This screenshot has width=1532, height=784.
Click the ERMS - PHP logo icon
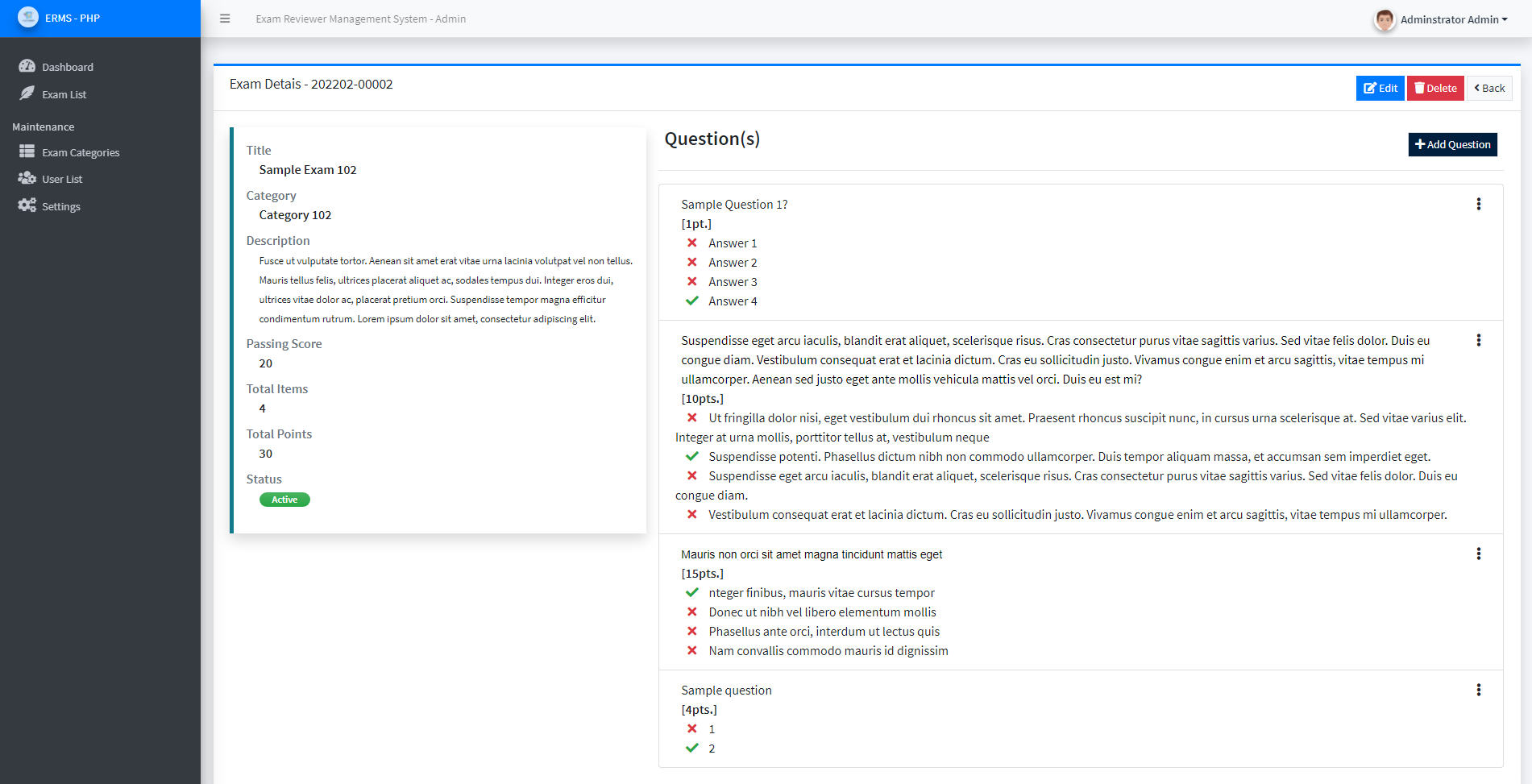28,17
